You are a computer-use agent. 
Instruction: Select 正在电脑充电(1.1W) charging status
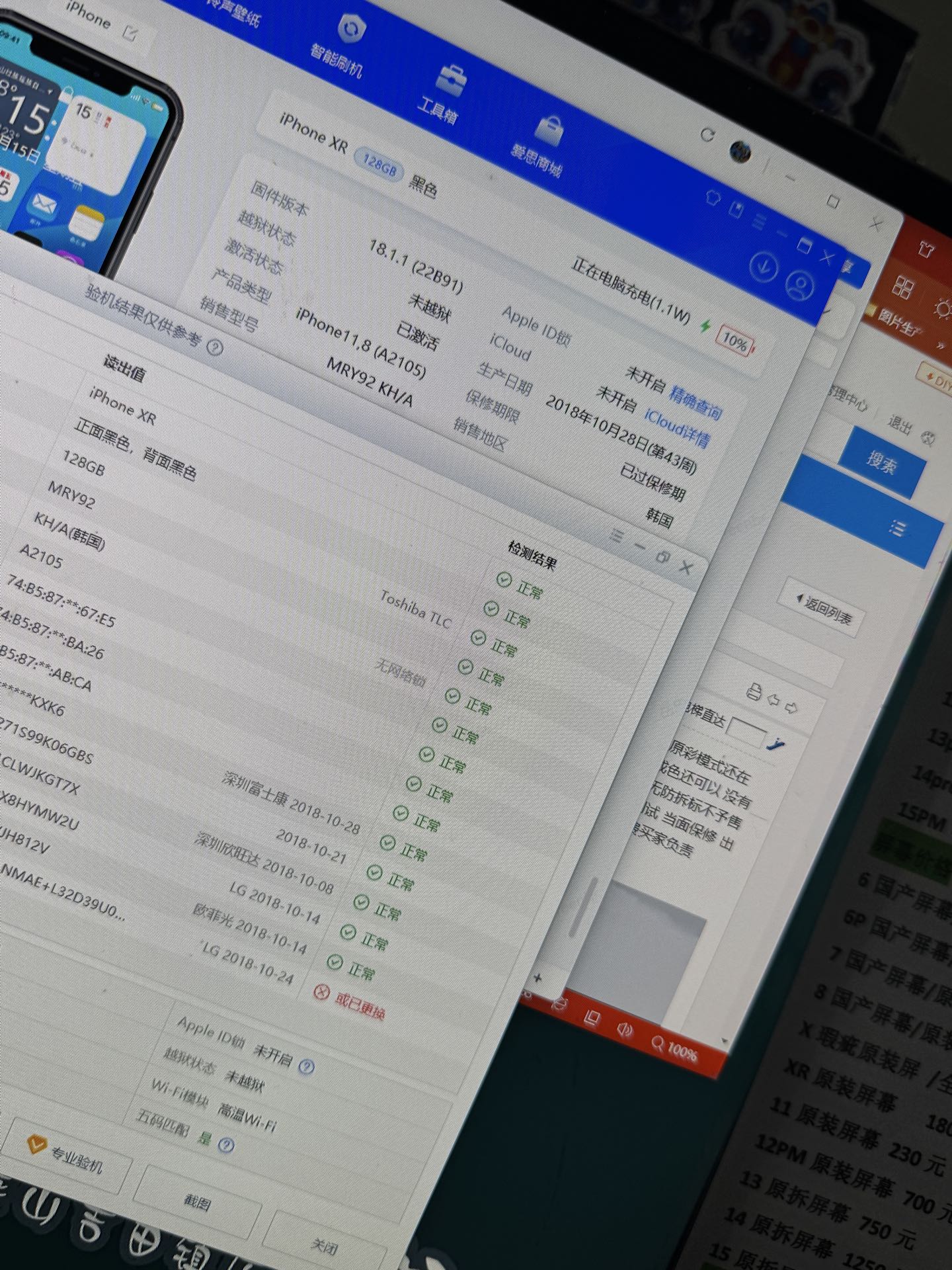[631, 292]
